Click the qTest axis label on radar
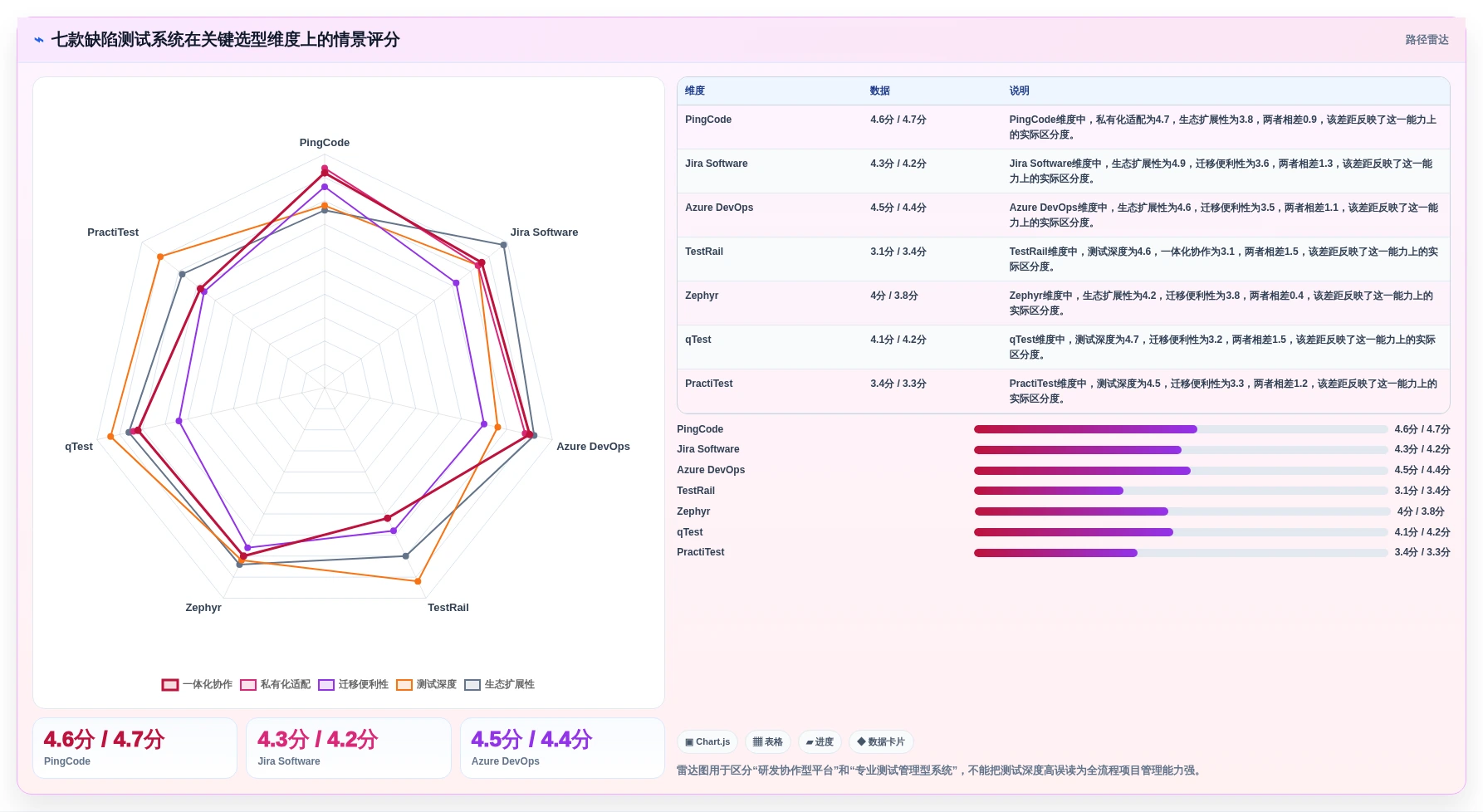Image resolution: width=1483 pixels, height=812 pixels. (79, 447)
